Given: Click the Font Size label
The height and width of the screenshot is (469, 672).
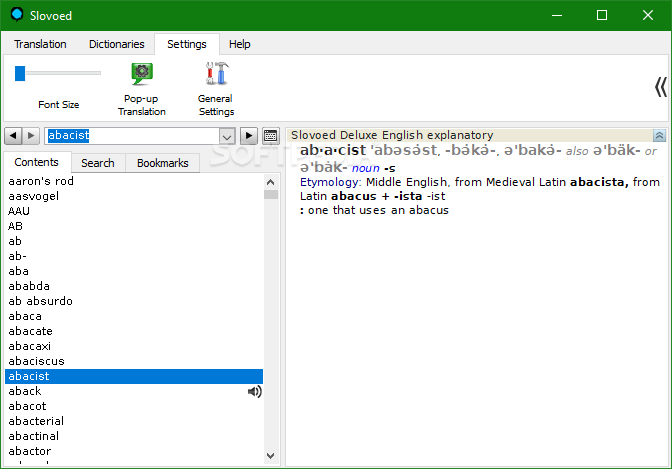Looking at the screenshot, I should [59, 105].
